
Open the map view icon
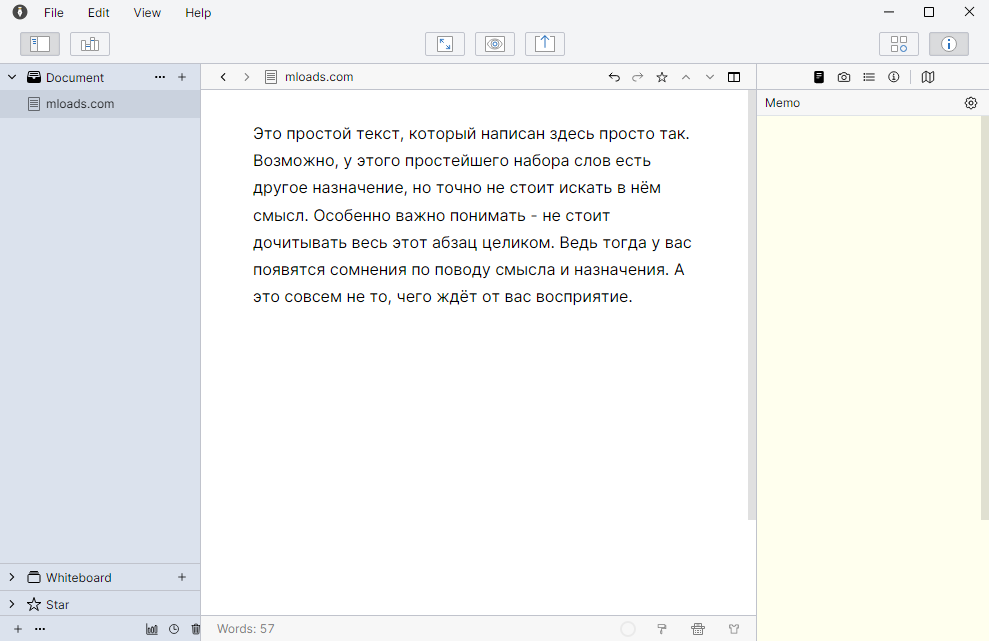coord(927,77)
